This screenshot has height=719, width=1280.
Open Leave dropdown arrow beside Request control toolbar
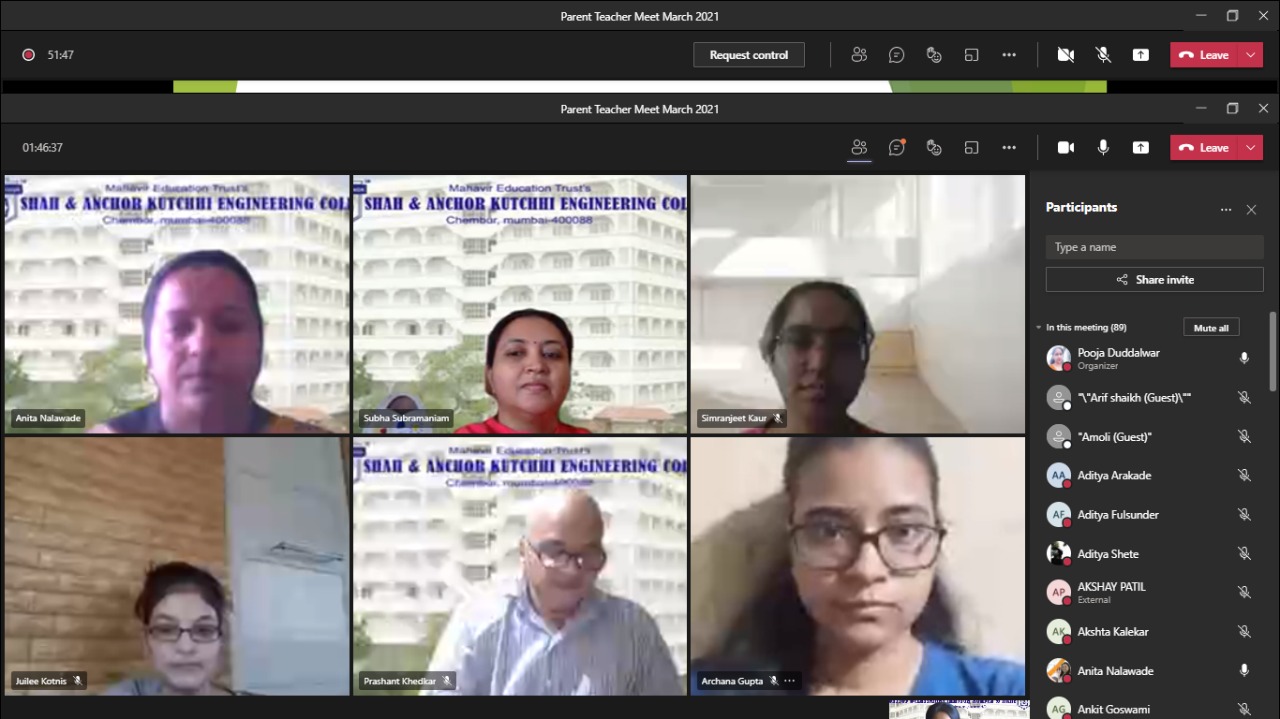point(1251,55)
